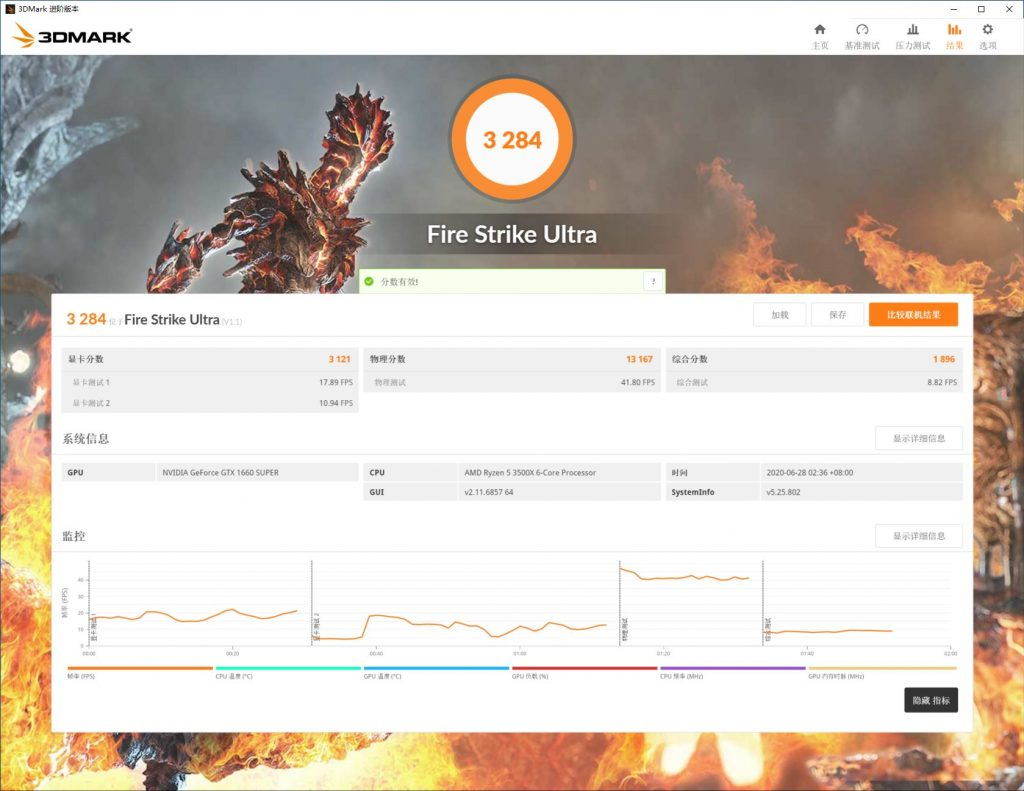
Task: Go to the Home (主页) tab
Action: coord(820,37)
